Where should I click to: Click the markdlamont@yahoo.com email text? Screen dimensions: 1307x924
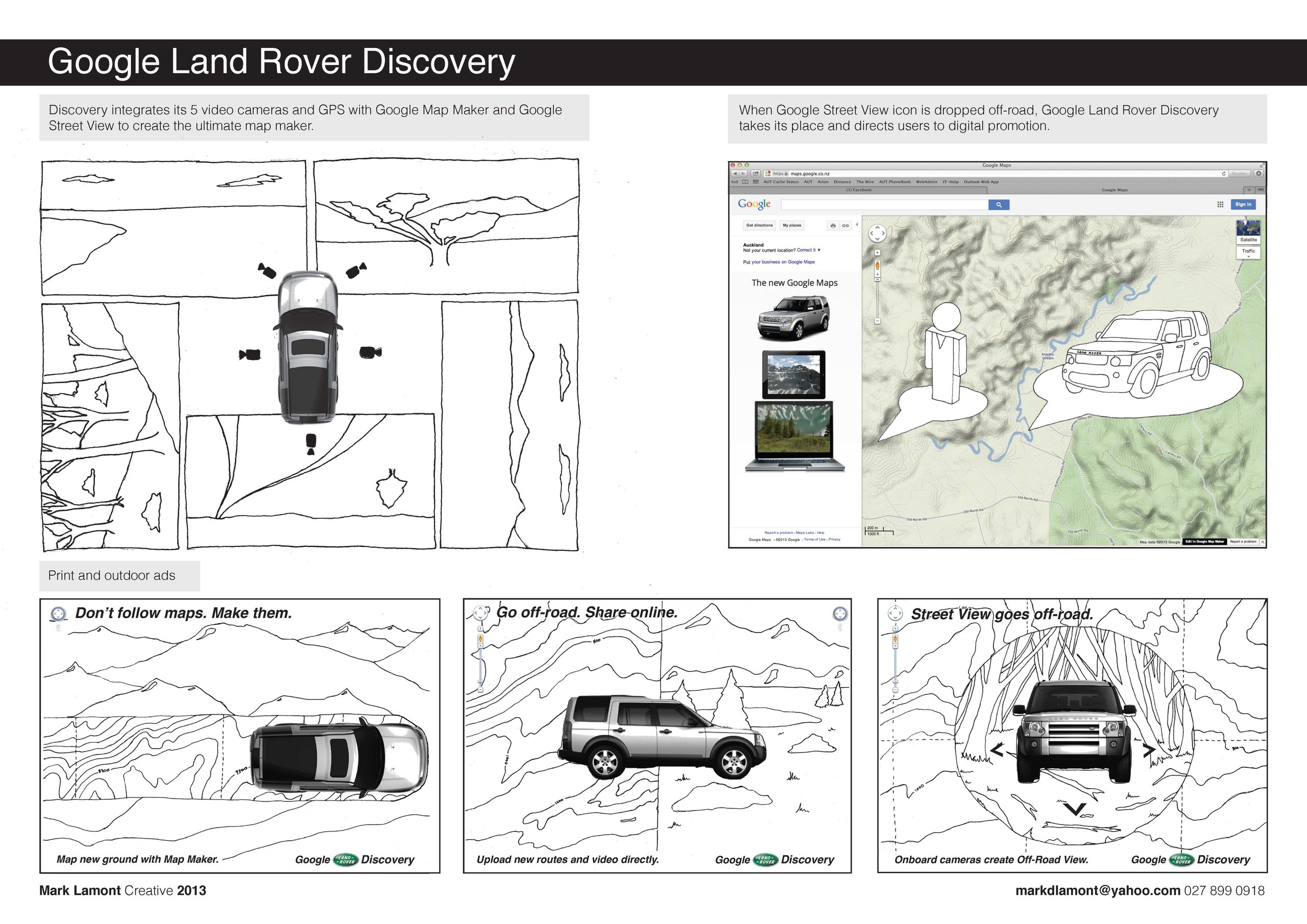[1098, 891]
